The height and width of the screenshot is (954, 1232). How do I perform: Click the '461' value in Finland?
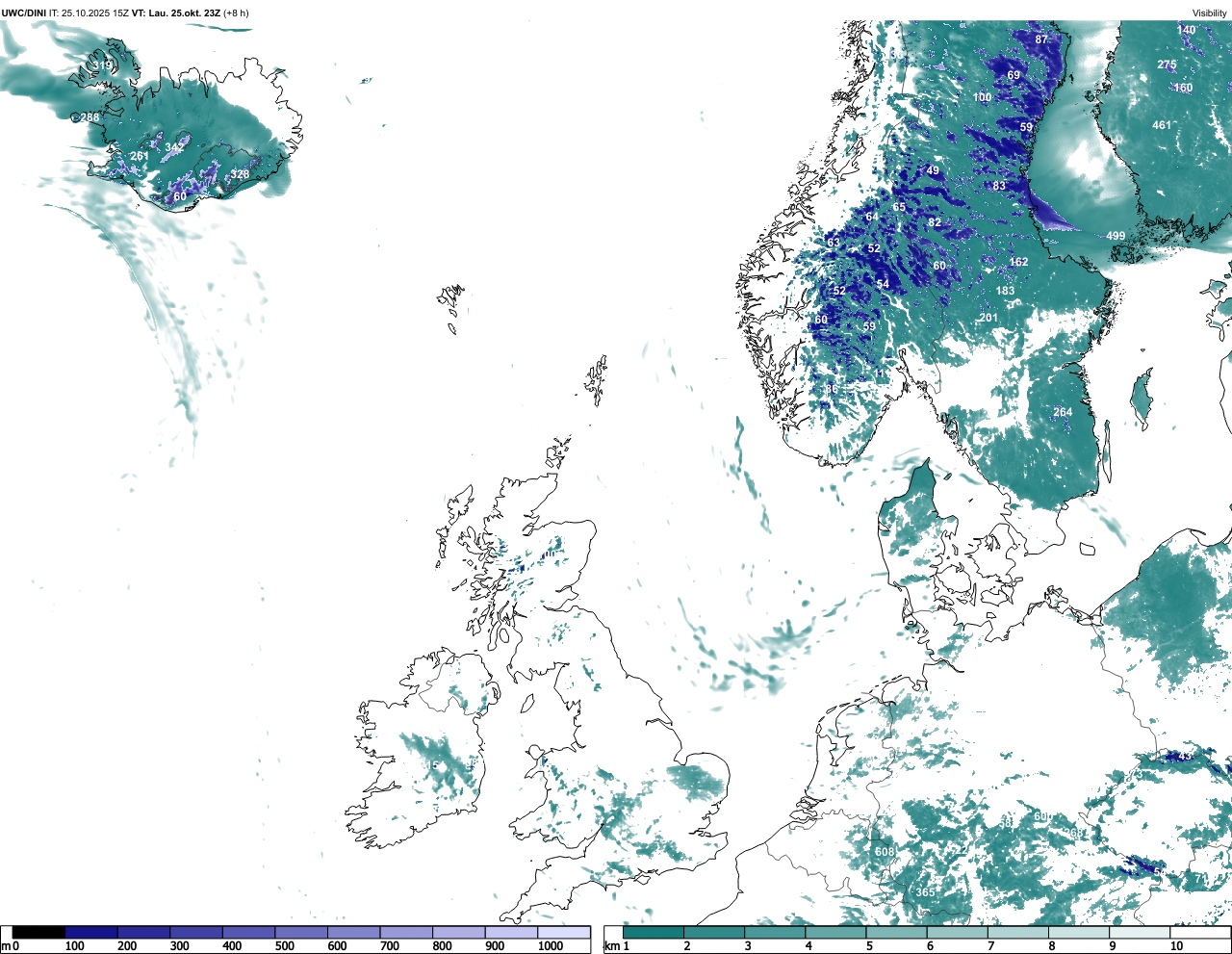[1162, 125]
